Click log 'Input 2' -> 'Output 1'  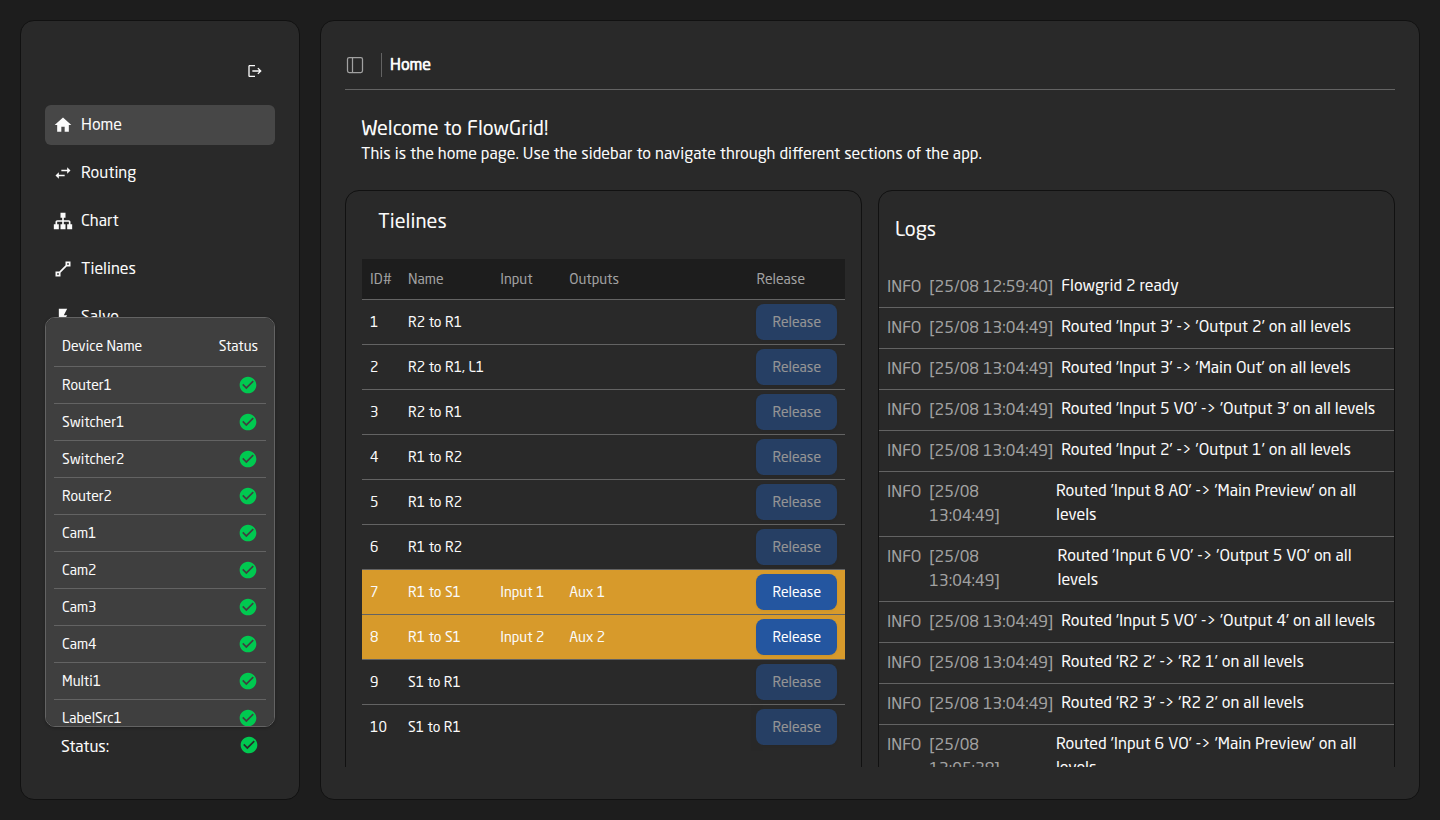pyautogui.click(x=1136, y=451)
